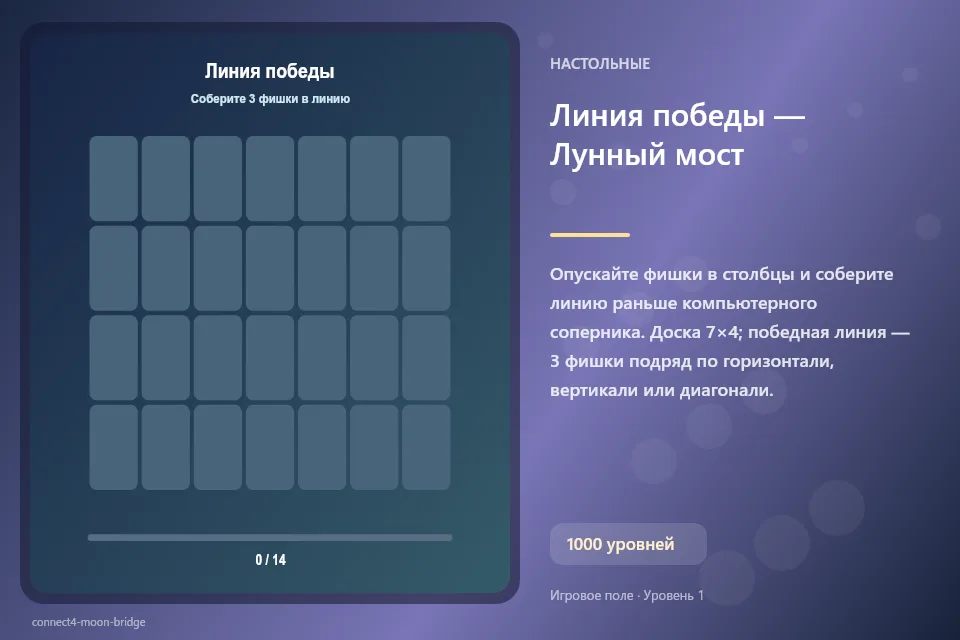This screenshot has width=960, height=640.
Task: Click bottom-row cell in the third column
Action: tap(218, 447)
